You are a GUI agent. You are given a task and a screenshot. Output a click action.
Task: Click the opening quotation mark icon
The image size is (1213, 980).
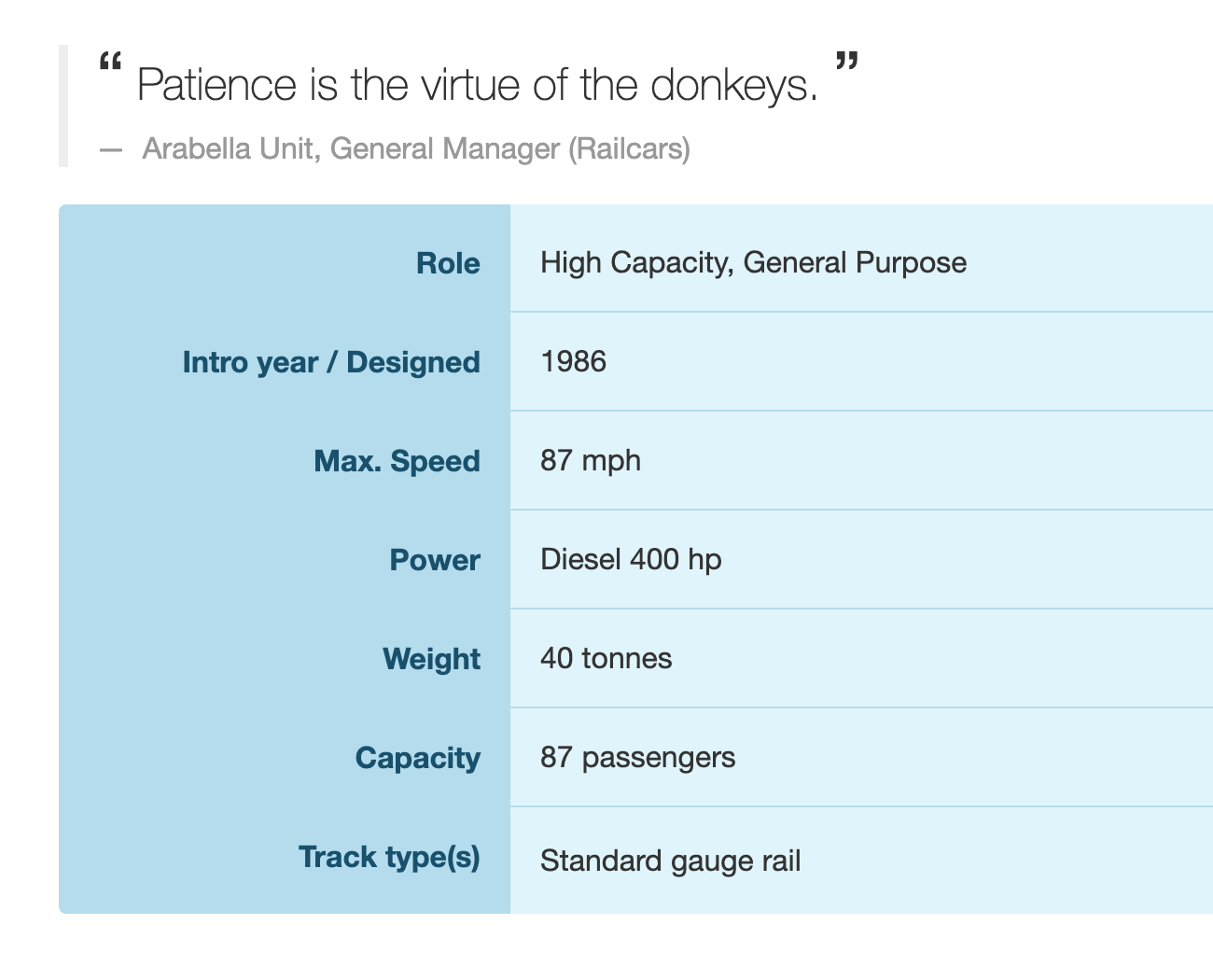(110, 63)
